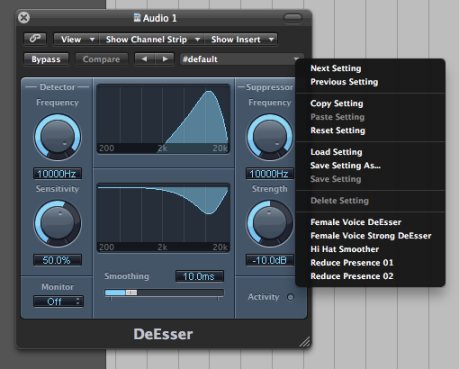The width and height of the screenshot is (459, 369).
Task: Open the Show Channel Strip dropdown
Action: click(151, 39)
